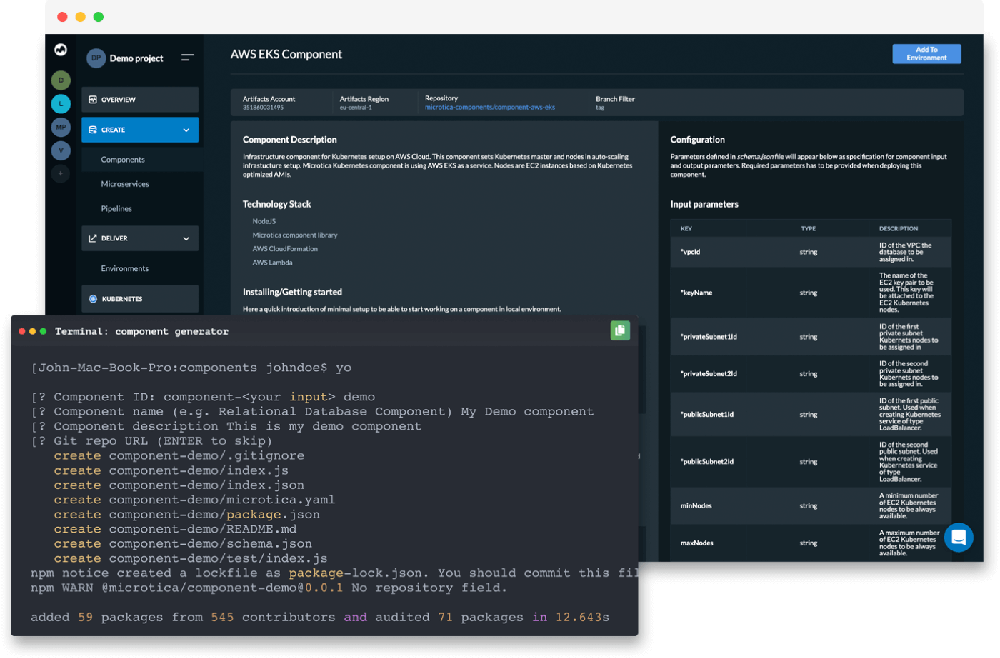Click the 'minNodes' parameter key
Viewport: 1000px width, 658px height.
point(696,506)
